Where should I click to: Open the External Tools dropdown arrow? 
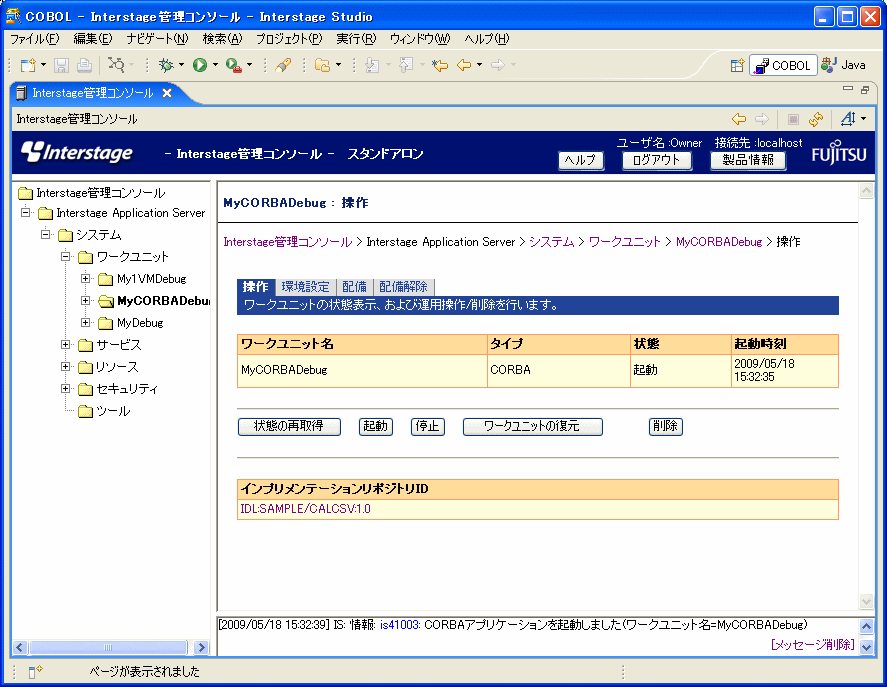point(249,65)
